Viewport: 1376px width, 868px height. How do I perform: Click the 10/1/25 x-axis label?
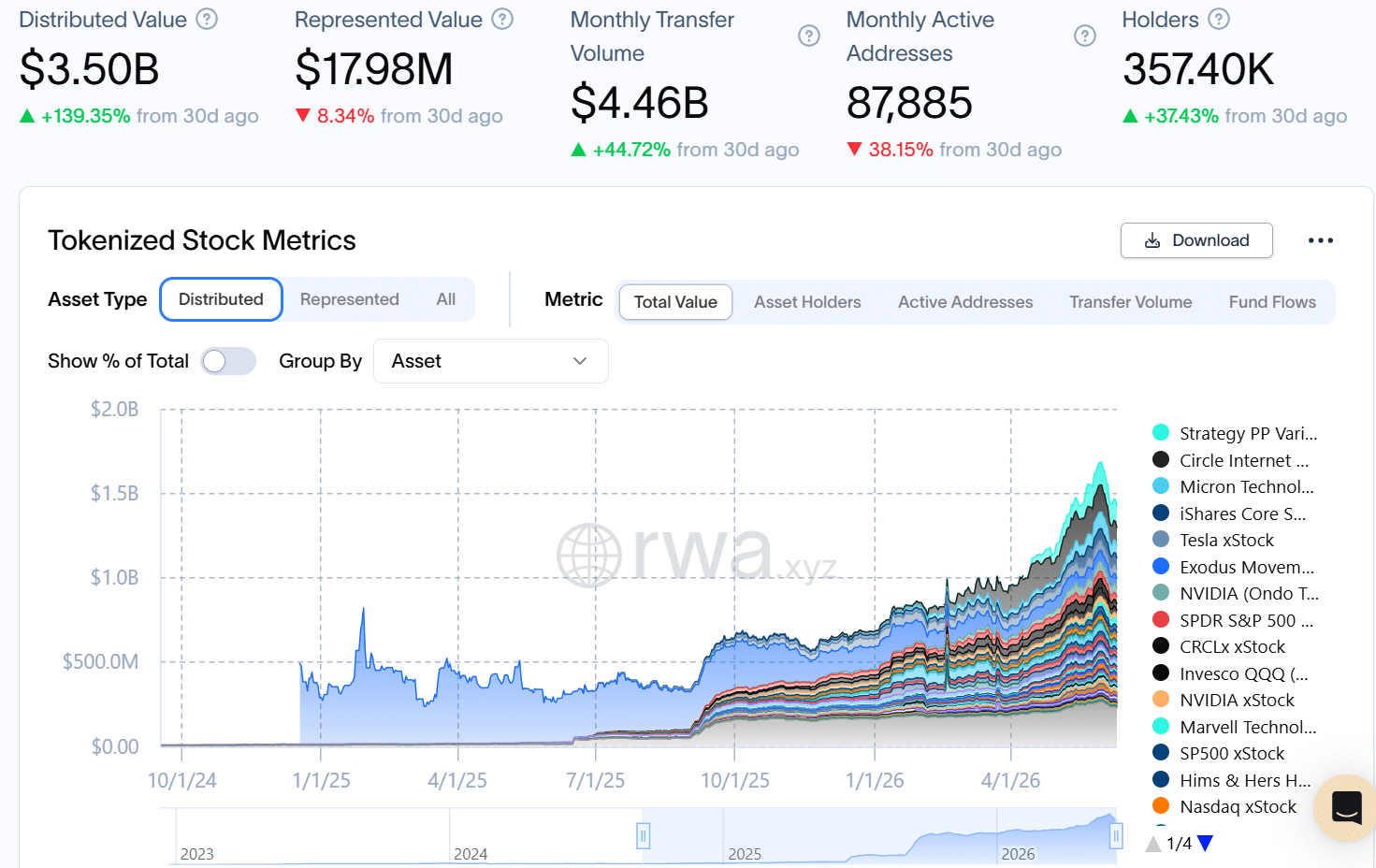click(735, 780)
